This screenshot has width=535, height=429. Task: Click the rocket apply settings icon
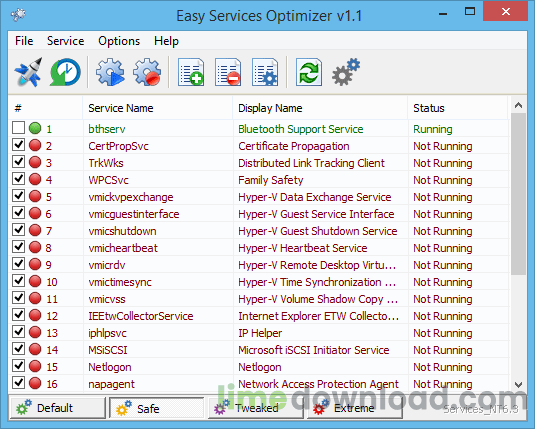[29, 72]
